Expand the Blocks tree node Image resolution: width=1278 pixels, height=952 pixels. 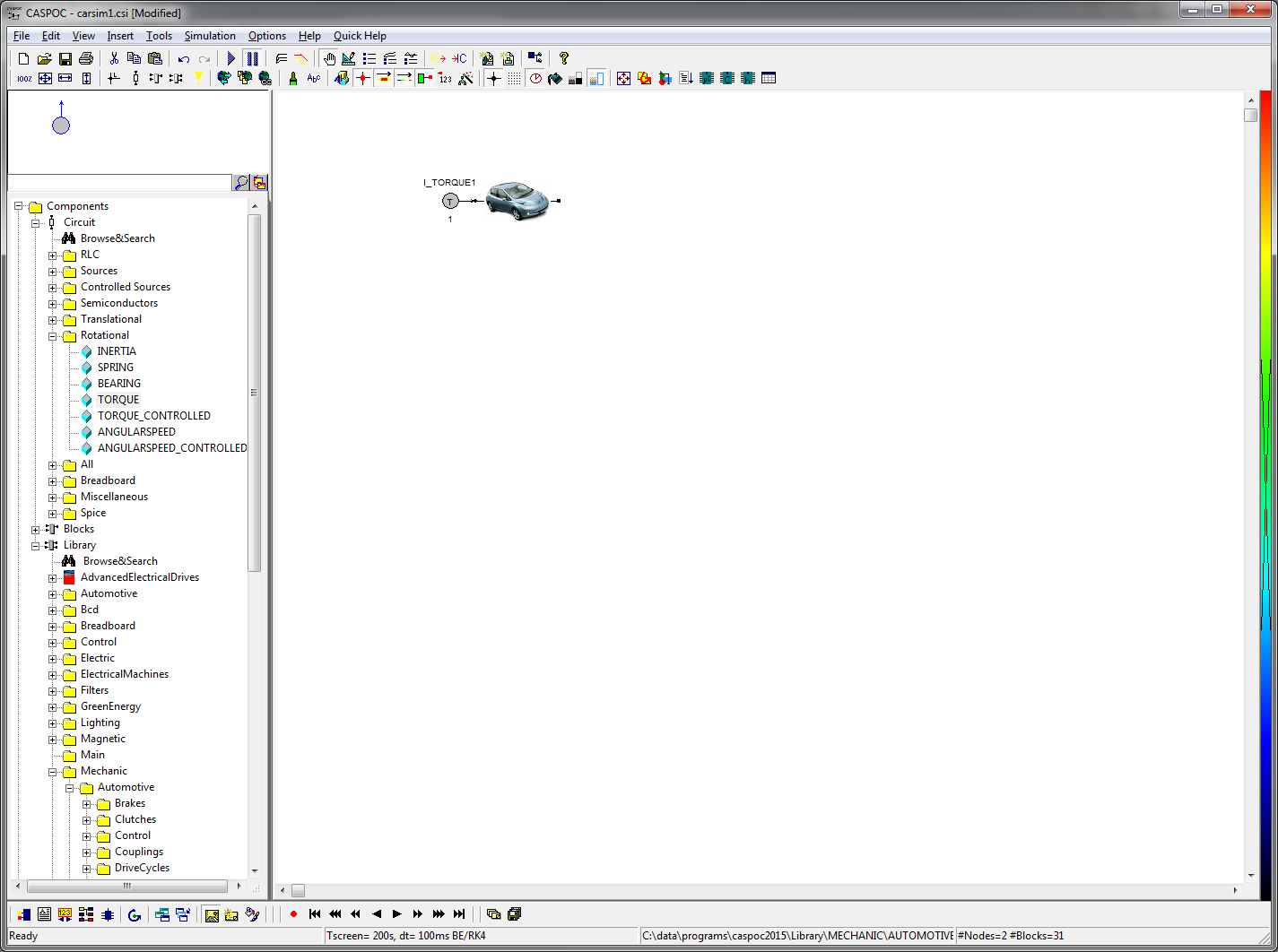click(36, 530)
